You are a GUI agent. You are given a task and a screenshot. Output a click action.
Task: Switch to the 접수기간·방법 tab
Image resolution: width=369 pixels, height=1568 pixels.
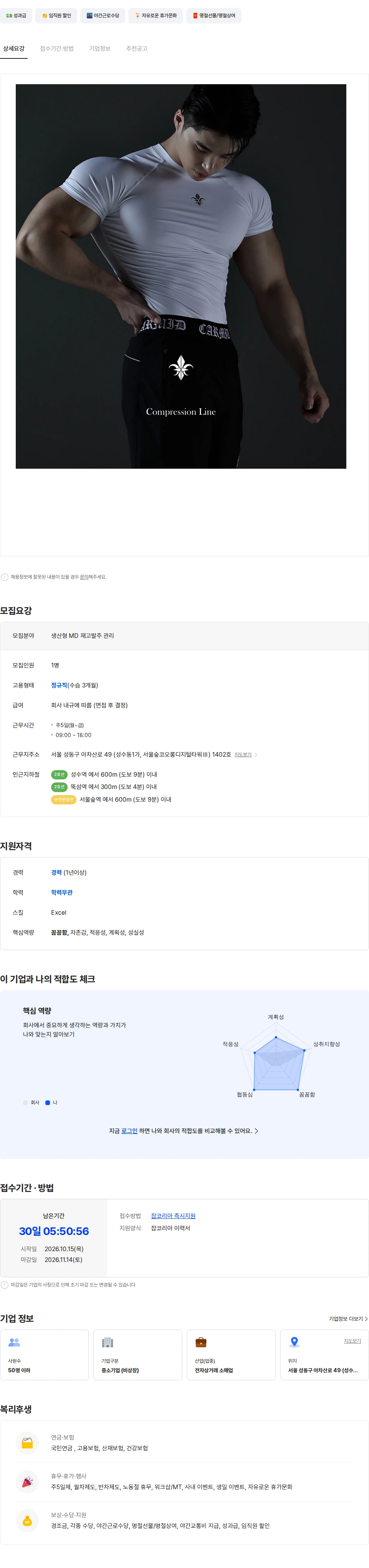(x=57, y=49)
